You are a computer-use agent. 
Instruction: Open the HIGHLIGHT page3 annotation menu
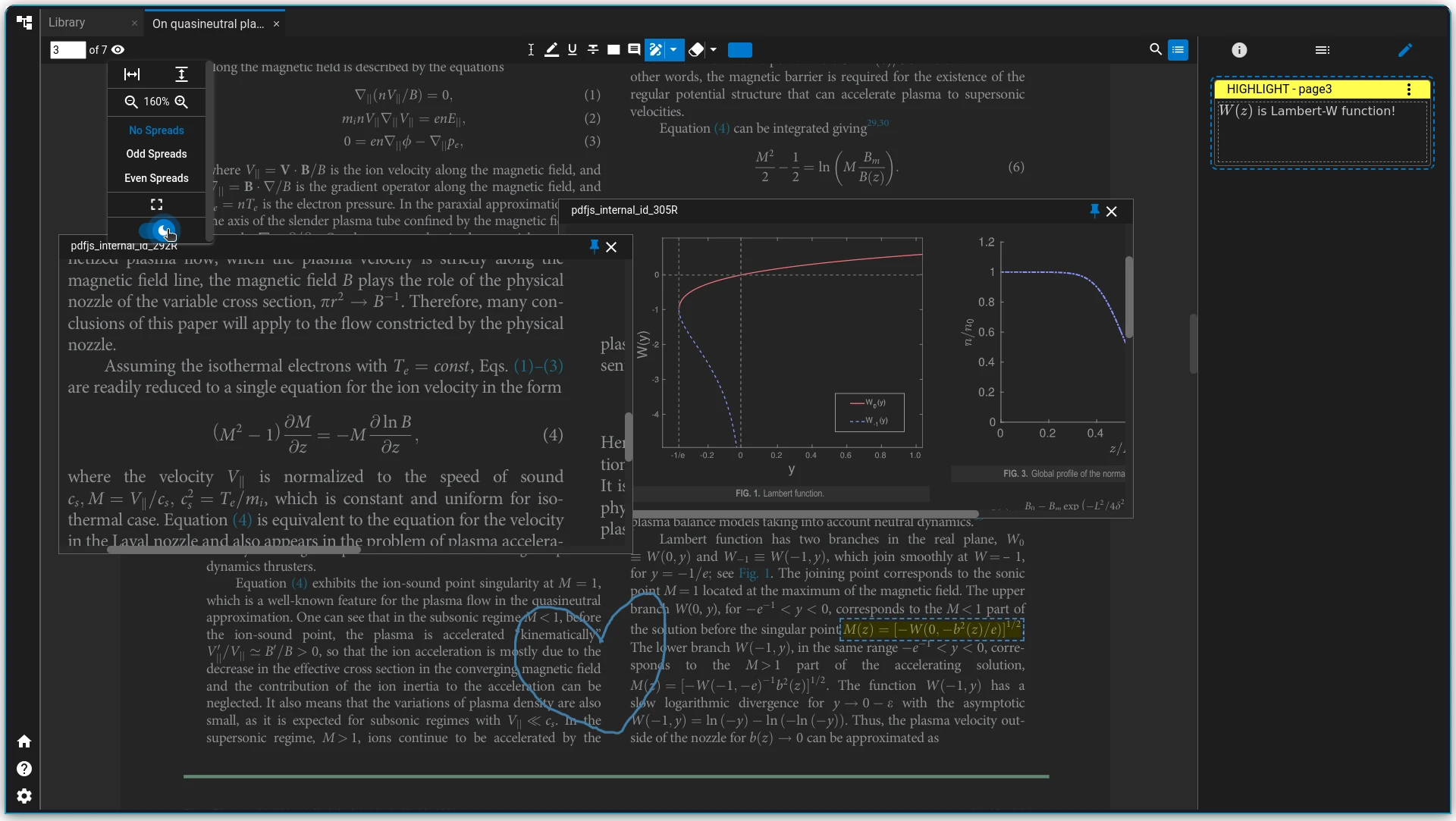[1409, 89]
